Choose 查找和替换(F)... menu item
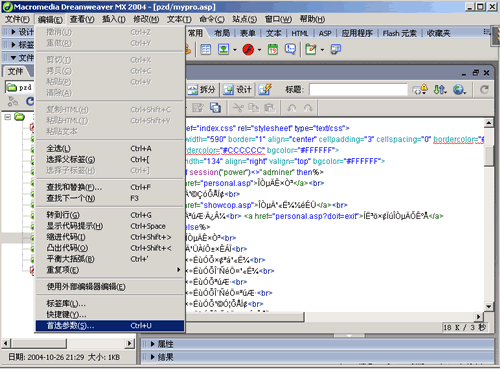This screenshot has width=500, height=369. tap(110, 187)
